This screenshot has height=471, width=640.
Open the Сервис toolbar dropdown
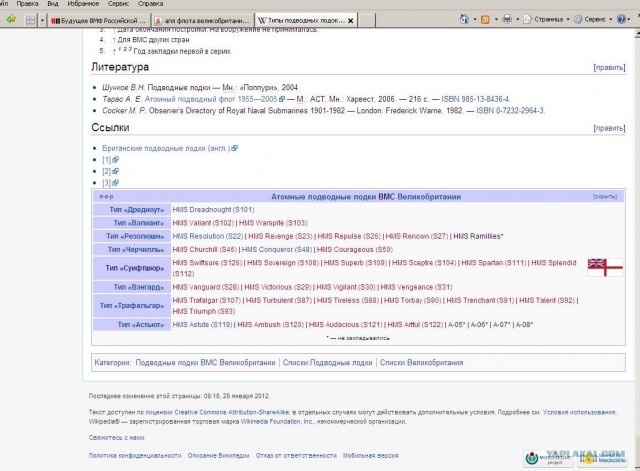click(x=593, y=19)
